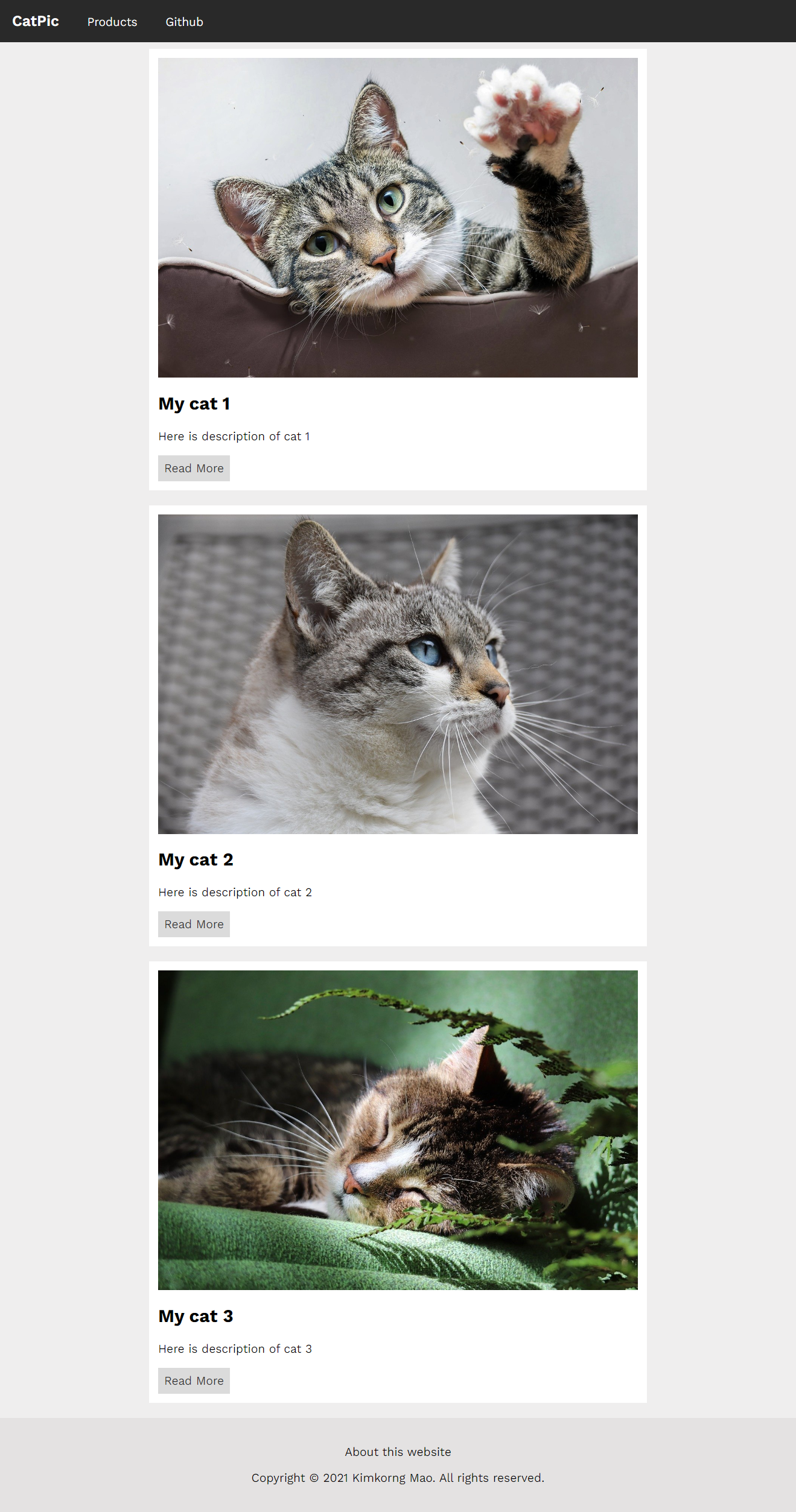This screenshot has width=796, height=1512.
Task: Click the white card area beside cat 2 Read More
Action: (x=435, y=925)
